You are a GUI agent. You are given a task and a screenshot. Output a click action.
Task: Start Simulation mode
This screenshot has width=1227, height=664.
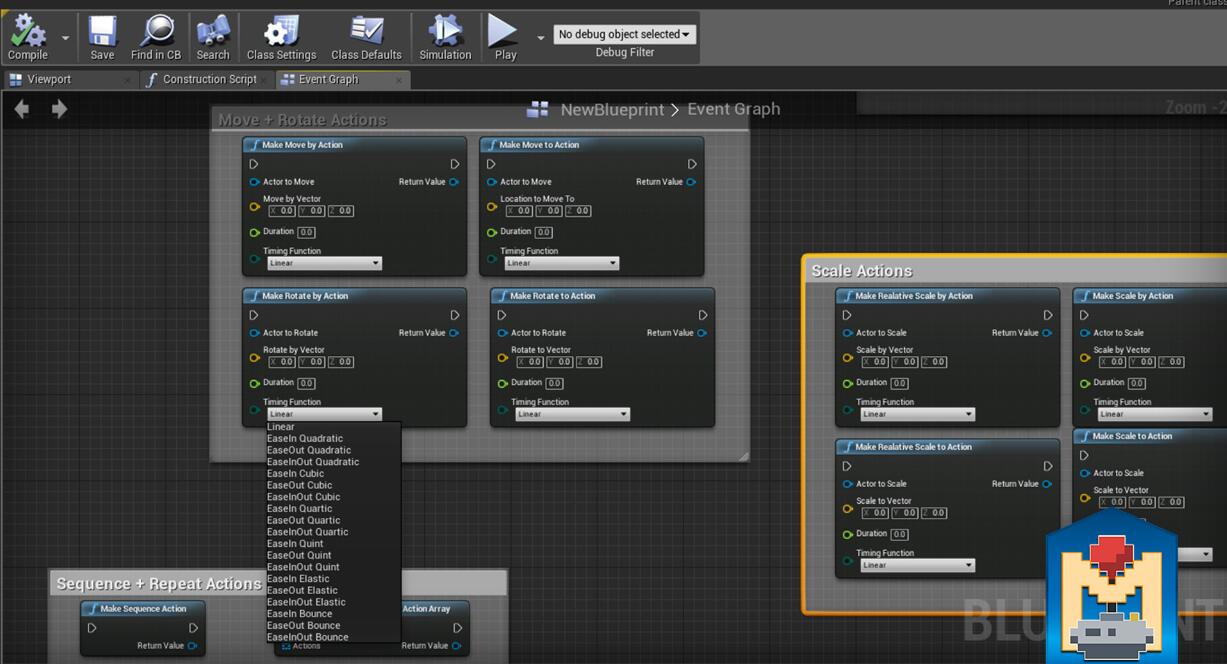[445, 37]
